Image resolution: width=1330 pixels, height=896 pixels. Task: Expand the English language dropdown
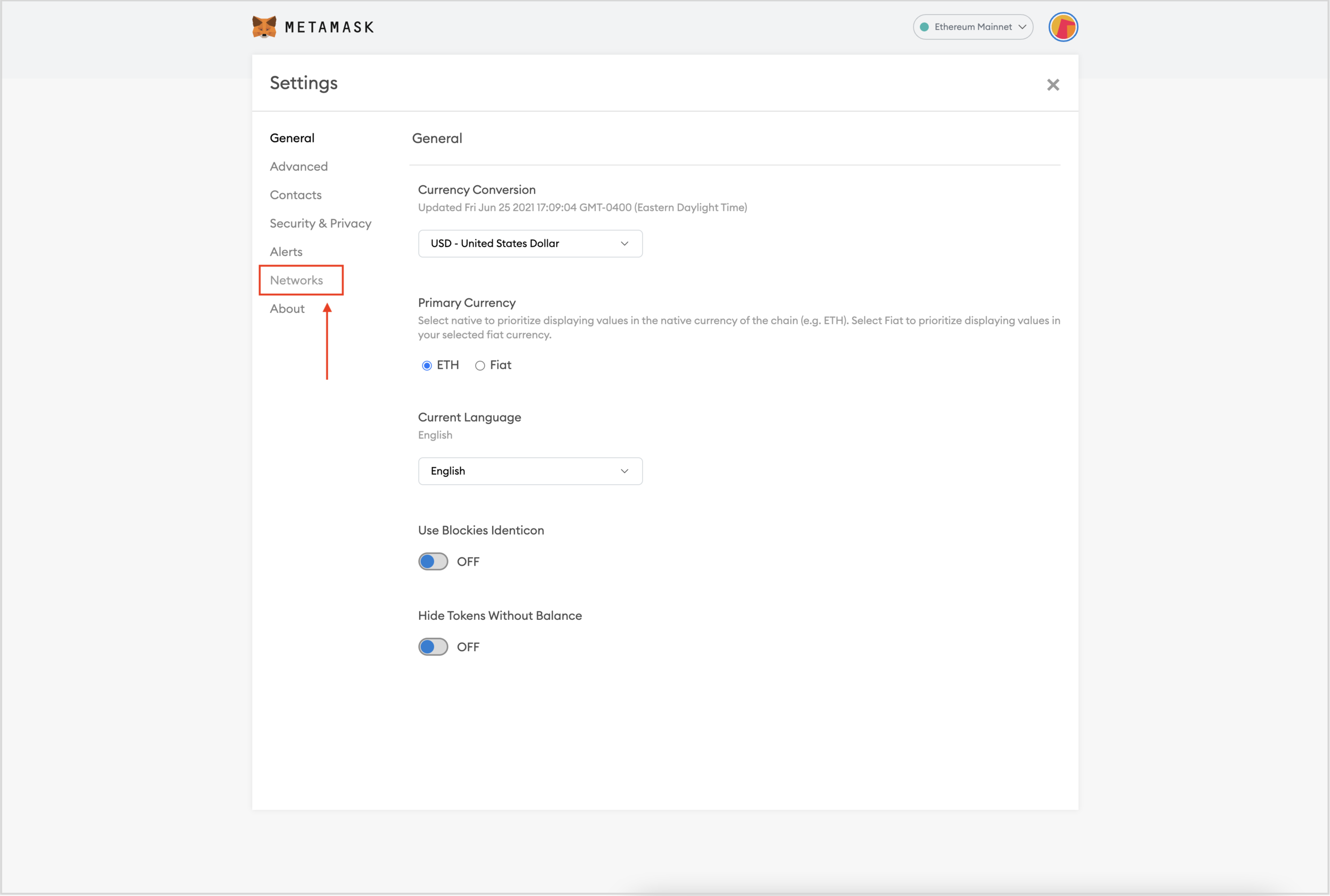click(529, 471)
